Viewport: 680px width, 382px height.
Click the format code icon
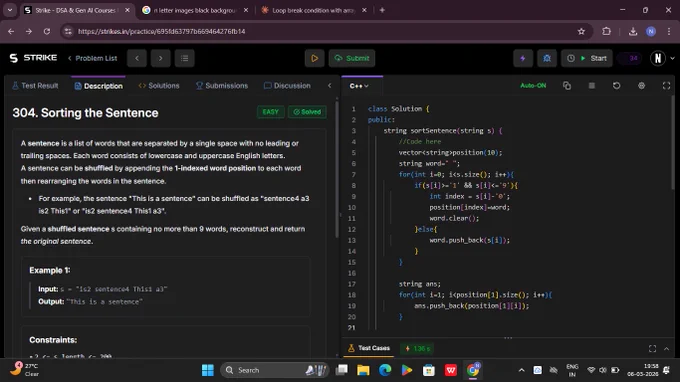click(592, 85)
